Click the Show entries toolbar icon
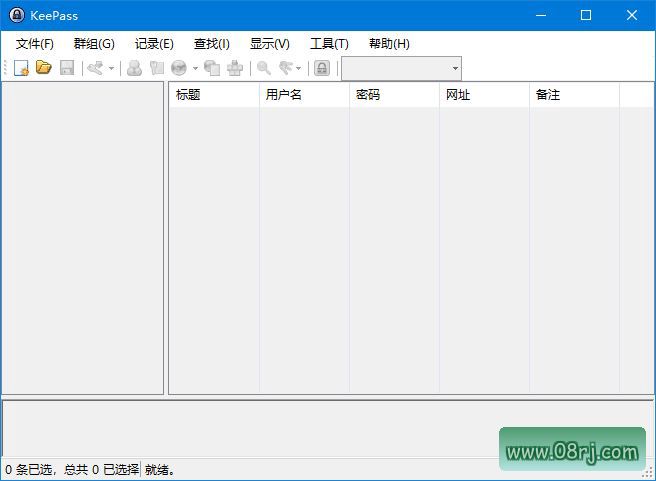The width and height of the screenshot is (656, 481). (x=286, y=68)
